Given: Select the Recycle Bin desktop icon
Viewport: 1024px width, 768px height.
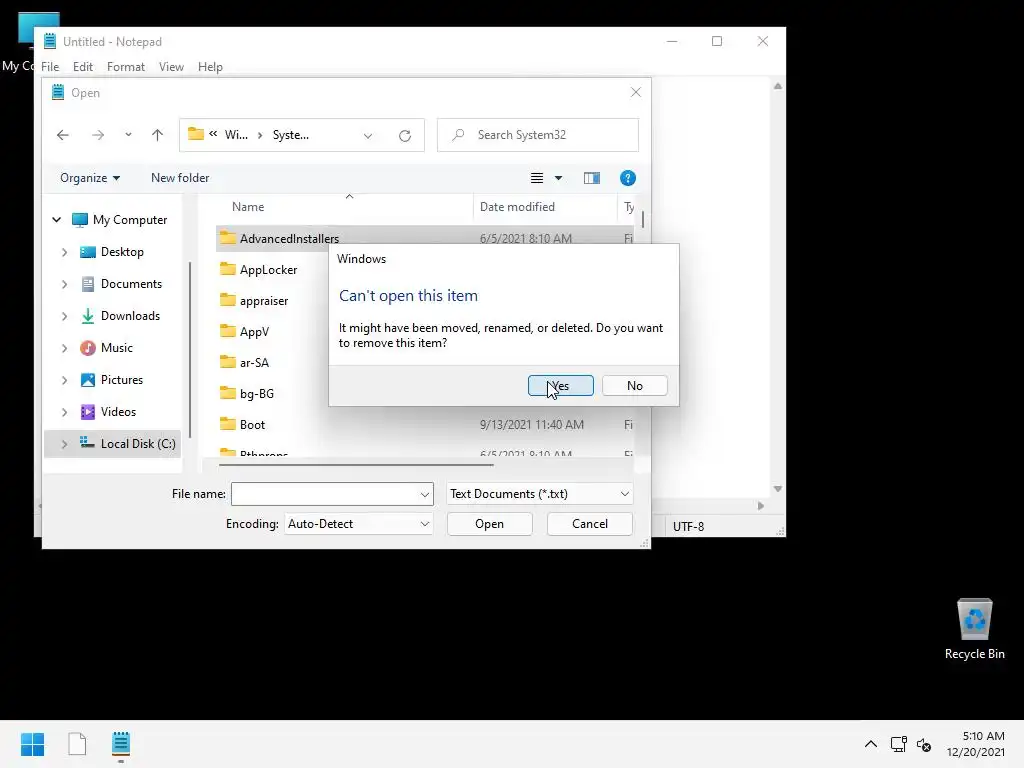Looking at the screenshot, I should pyautogui.click(x=974, y=629).
